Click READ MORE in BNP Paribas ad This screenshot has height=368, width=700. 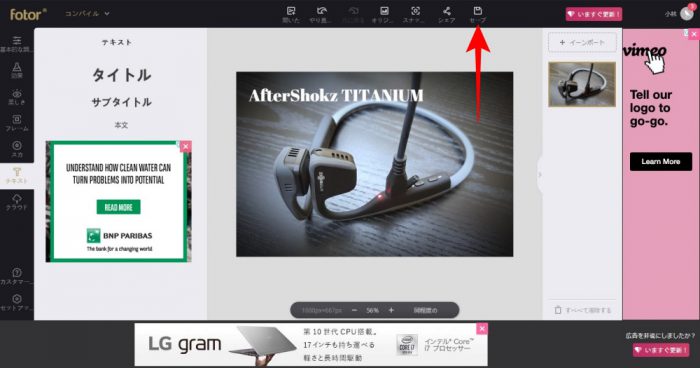point(118,207)
